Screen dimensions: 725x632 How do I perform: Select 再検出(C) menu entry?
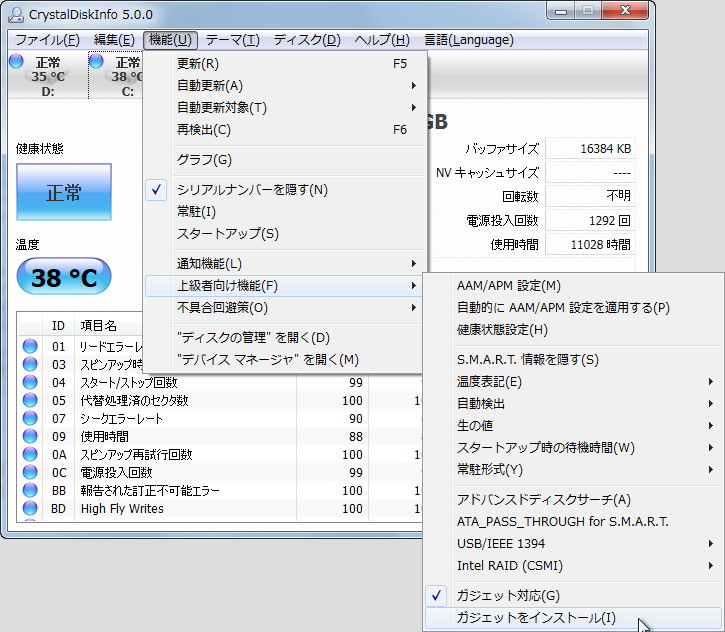[x=284, y=130]
